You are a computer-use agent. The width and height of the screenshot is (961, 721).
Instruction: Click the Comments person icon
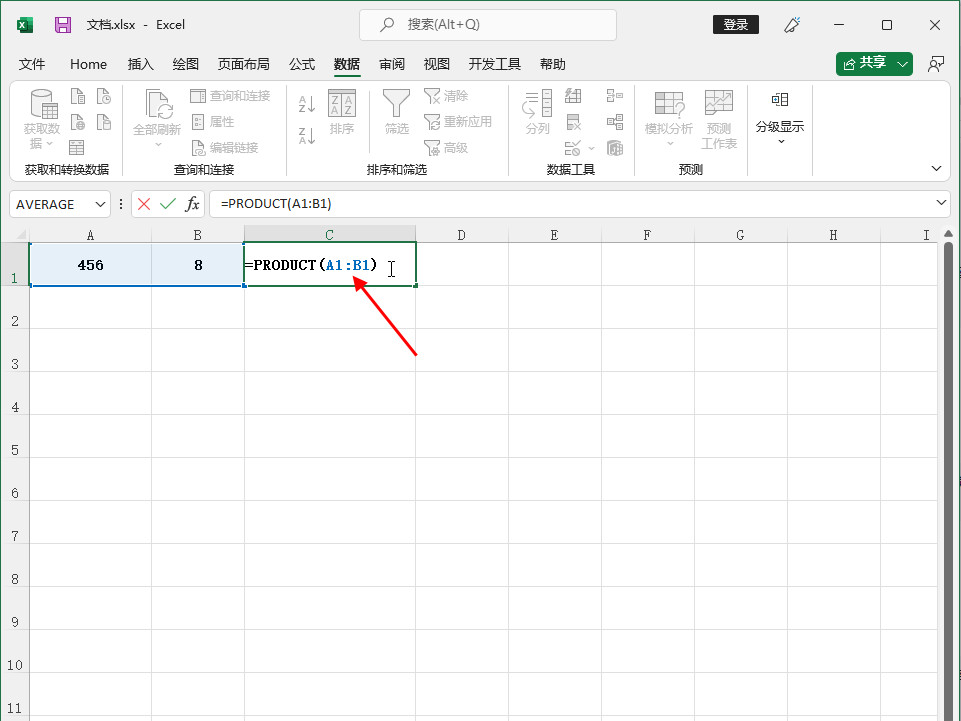point(936,64)
